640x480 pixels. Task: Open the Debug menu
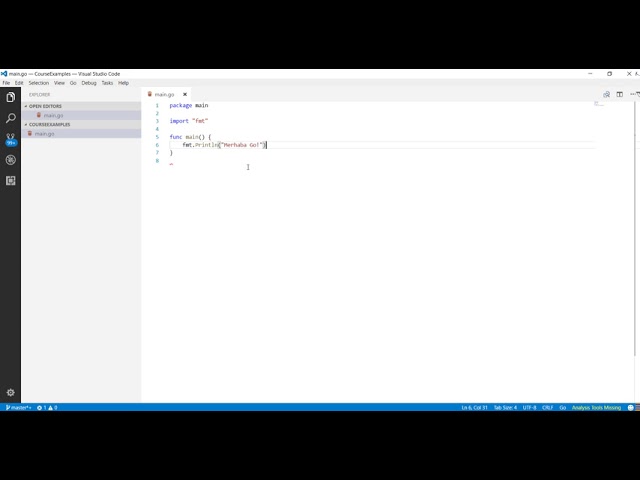click(x=89, y=83)
